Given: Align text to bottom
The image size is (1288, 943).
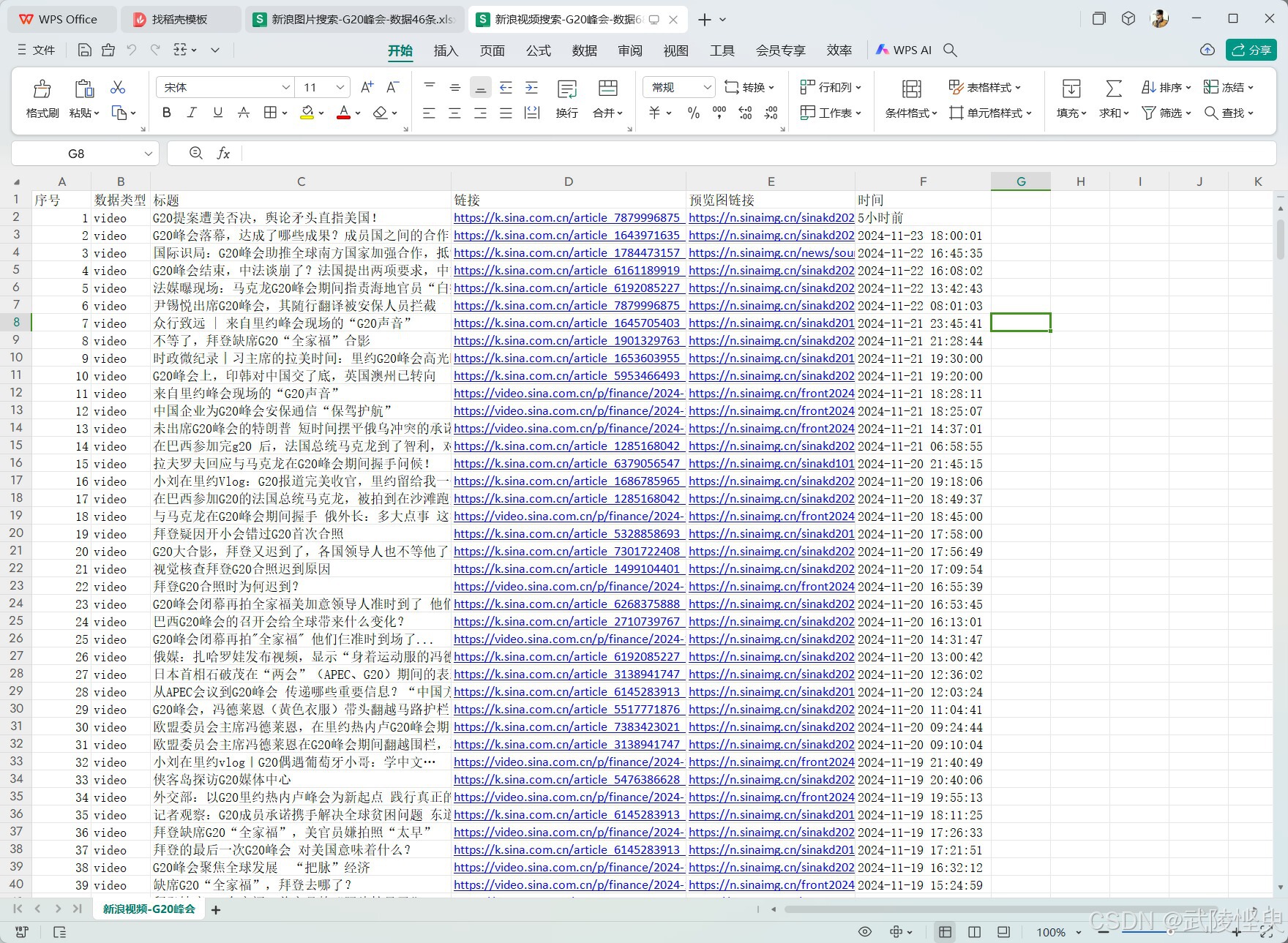Looking at the screenshot, I should [x=480, y=87].
